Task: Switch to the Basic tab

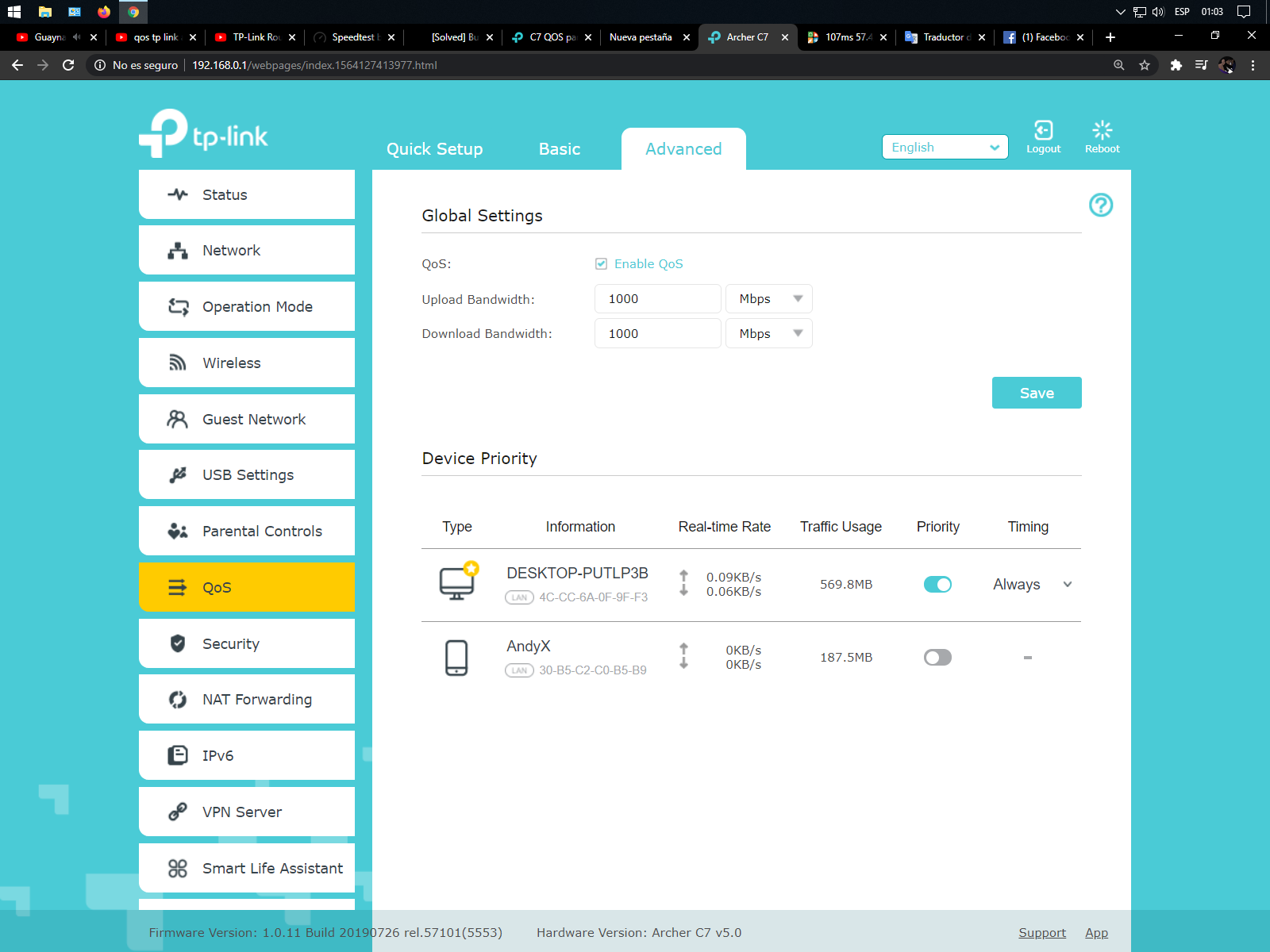Action: pyautogui.click(x=560, y=149)
